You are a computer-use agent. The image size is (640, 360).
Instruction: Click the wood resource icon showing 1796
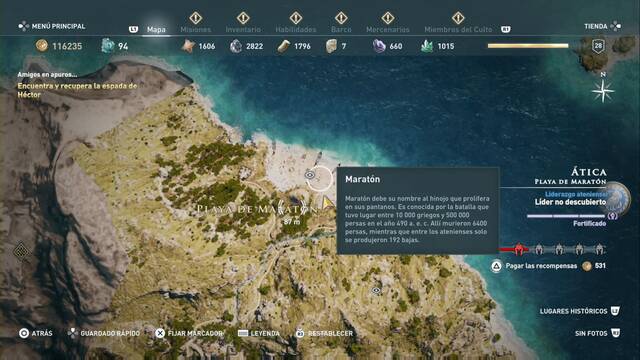pyautogui.click(x=284, y=46)
